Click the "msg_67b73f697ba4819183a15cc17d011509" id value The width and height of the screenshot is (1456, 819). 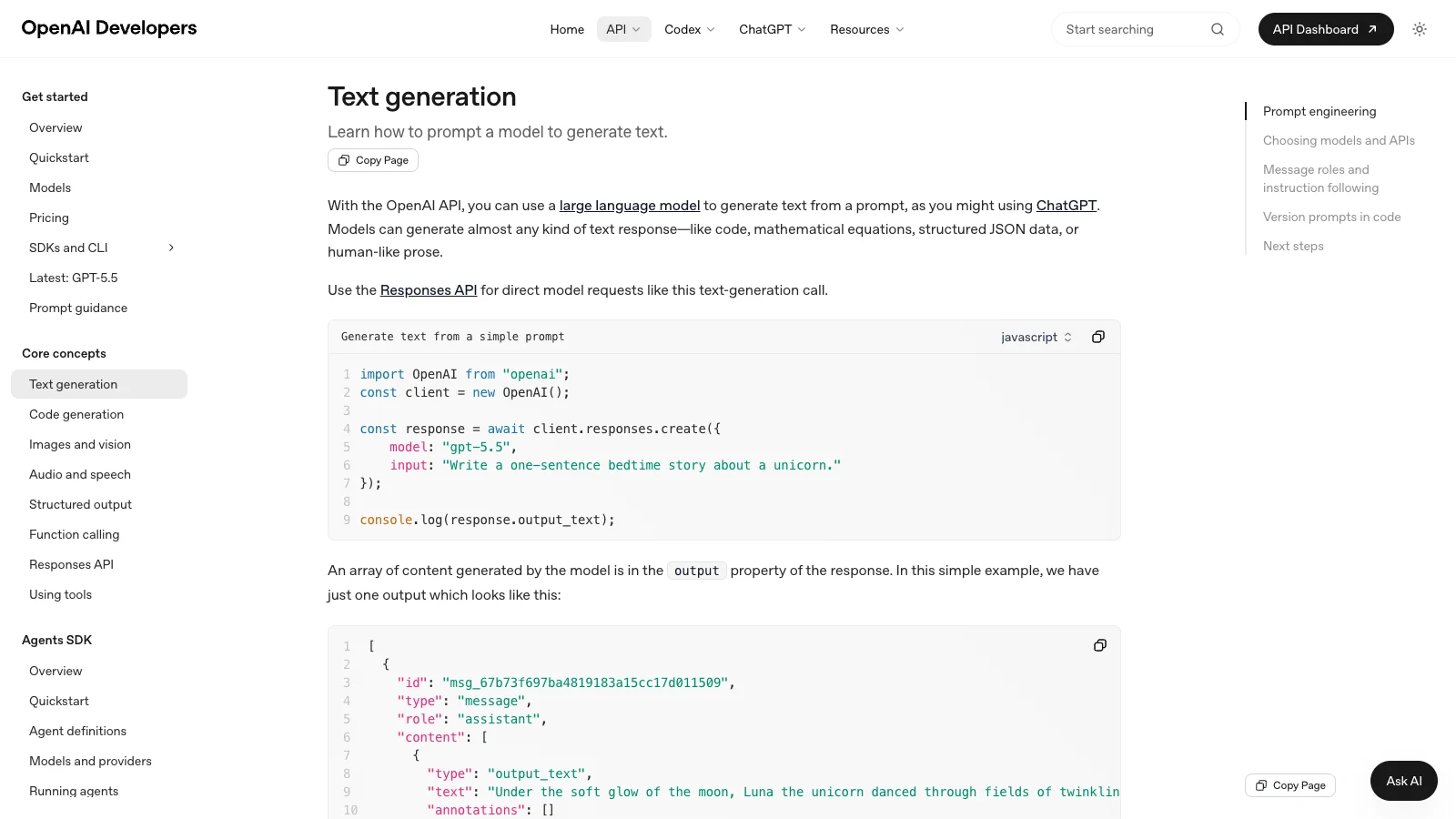click(585, 682)
